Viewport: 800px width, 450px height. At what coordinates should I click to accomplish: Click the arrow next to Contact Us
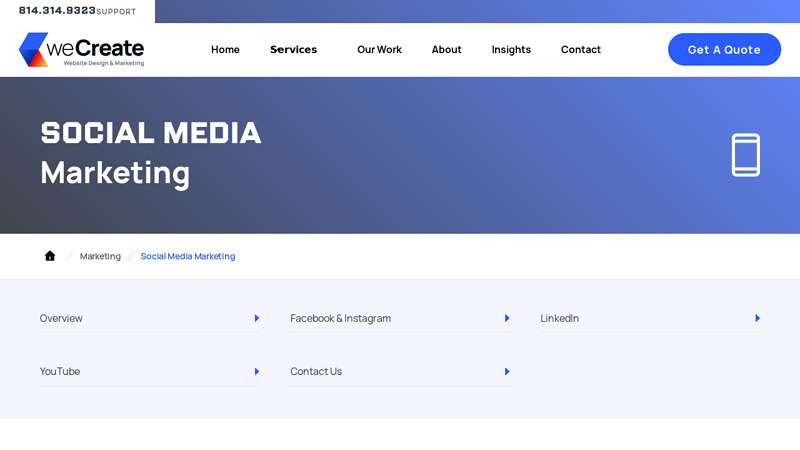507,371
